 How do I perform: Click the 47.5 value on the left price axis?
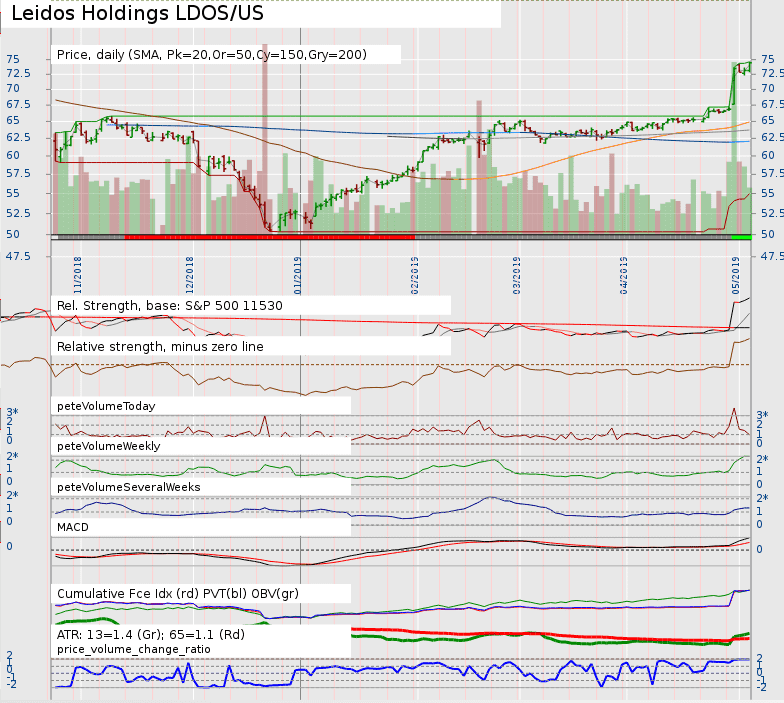[x=18, y=256]
